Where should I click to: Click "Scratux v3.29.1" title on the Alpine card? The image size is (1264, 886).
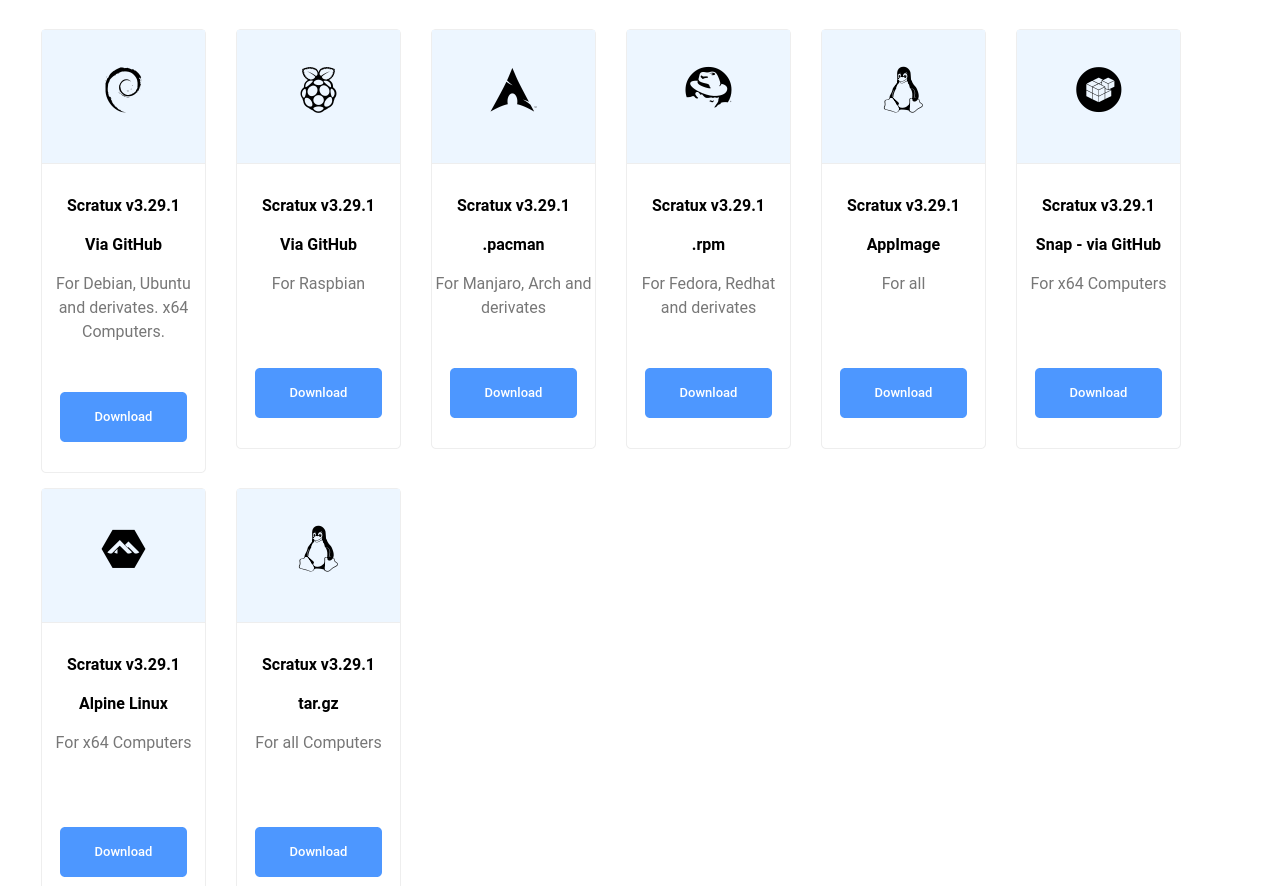(123, 664)
